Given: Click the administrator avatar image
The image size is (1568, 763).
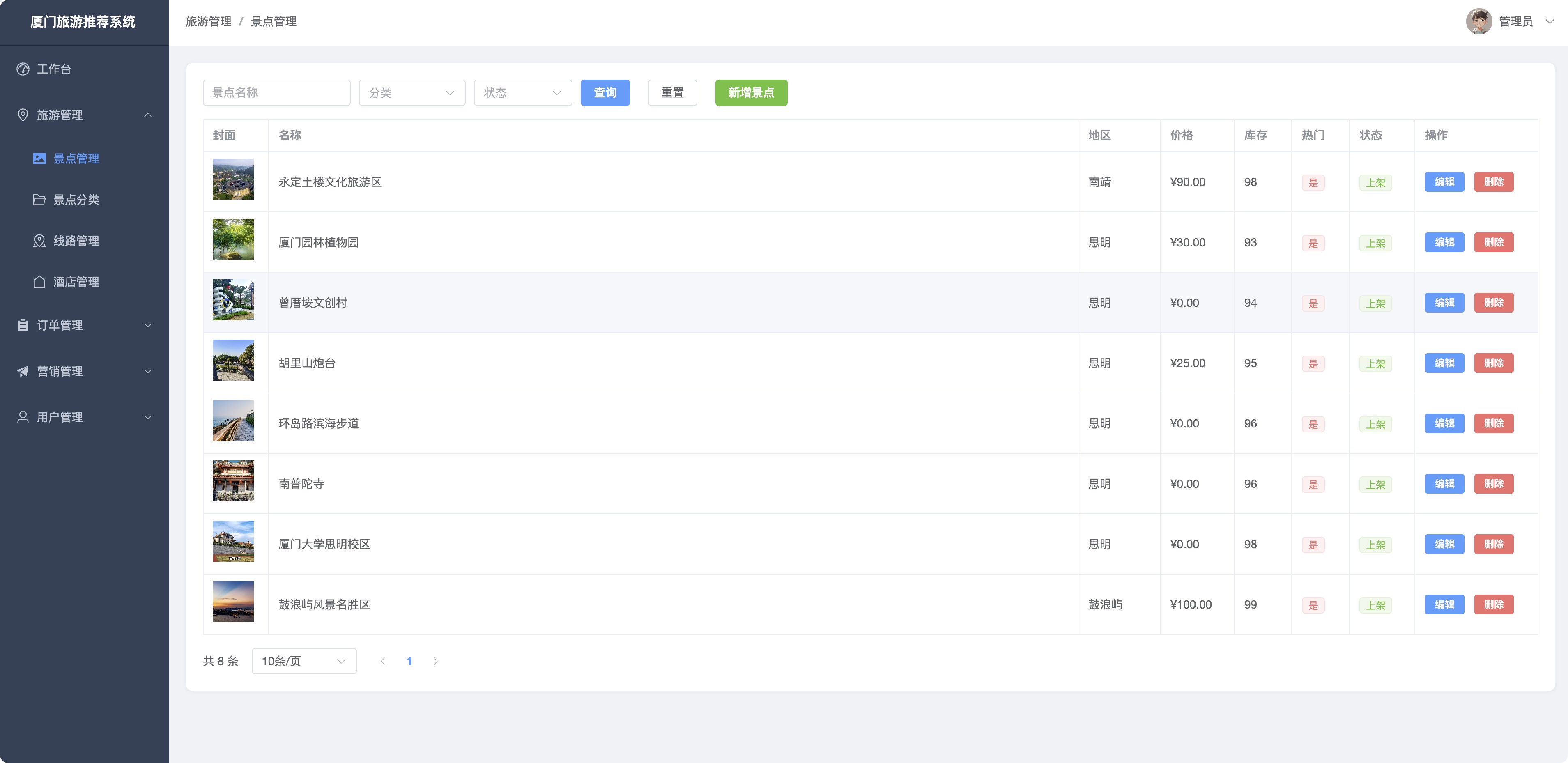Looking at the screenshot, I should pyautogui.click(x=1478, y=21).
